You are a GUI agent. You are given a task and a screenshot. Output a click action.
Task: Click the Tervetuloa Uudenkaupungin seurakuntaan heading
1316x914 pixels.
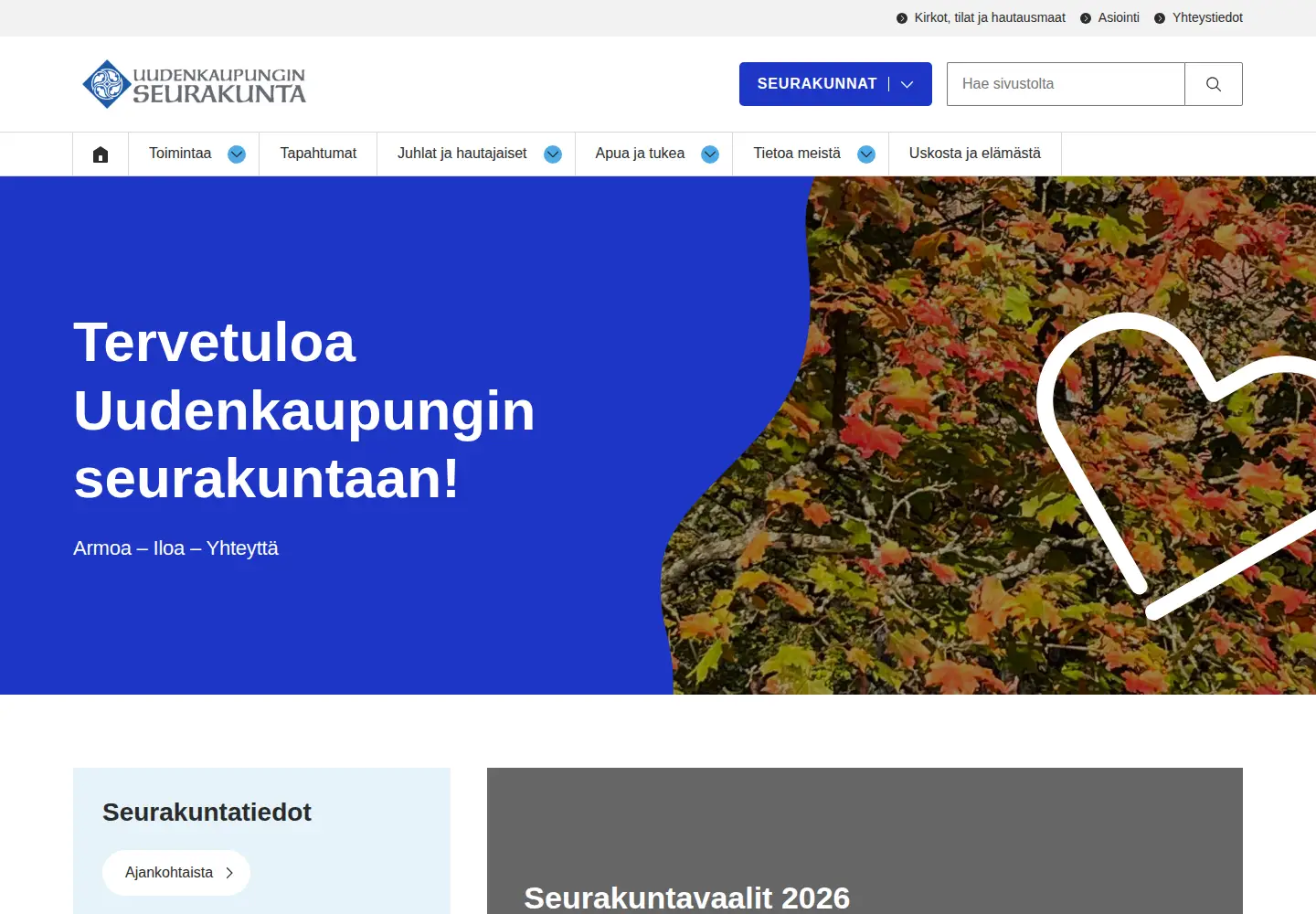point(304,410)
